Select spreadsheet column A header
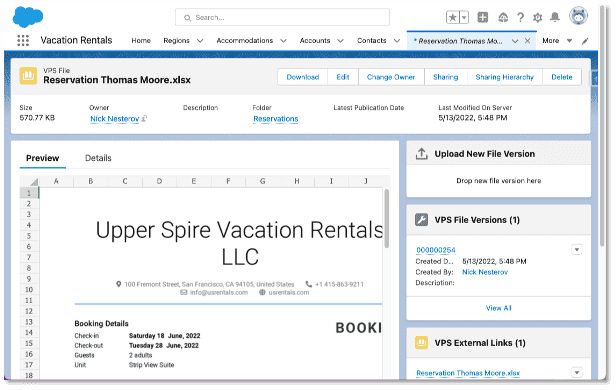Viewport: 616px width, 390px height. tap(56, 181)
